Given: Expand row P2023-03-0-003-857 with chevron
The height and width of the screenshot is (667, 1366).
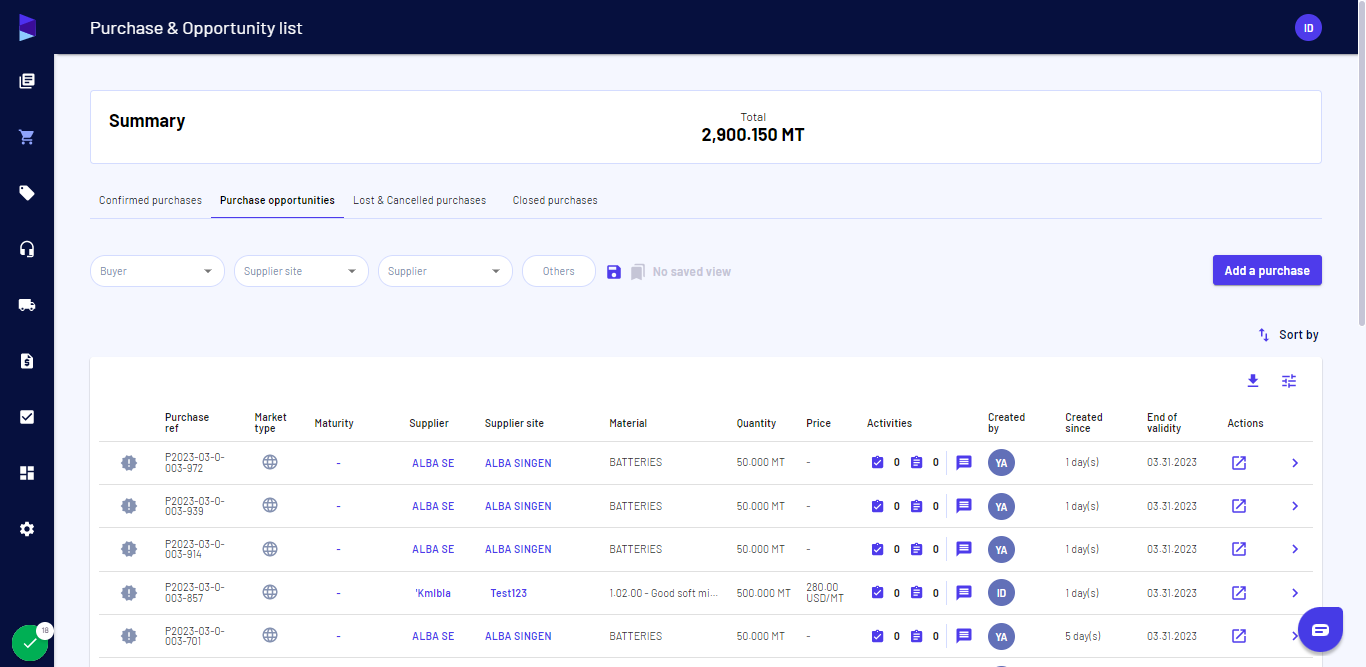Looking at the screenshot, I should click(x=1295, y=593).
